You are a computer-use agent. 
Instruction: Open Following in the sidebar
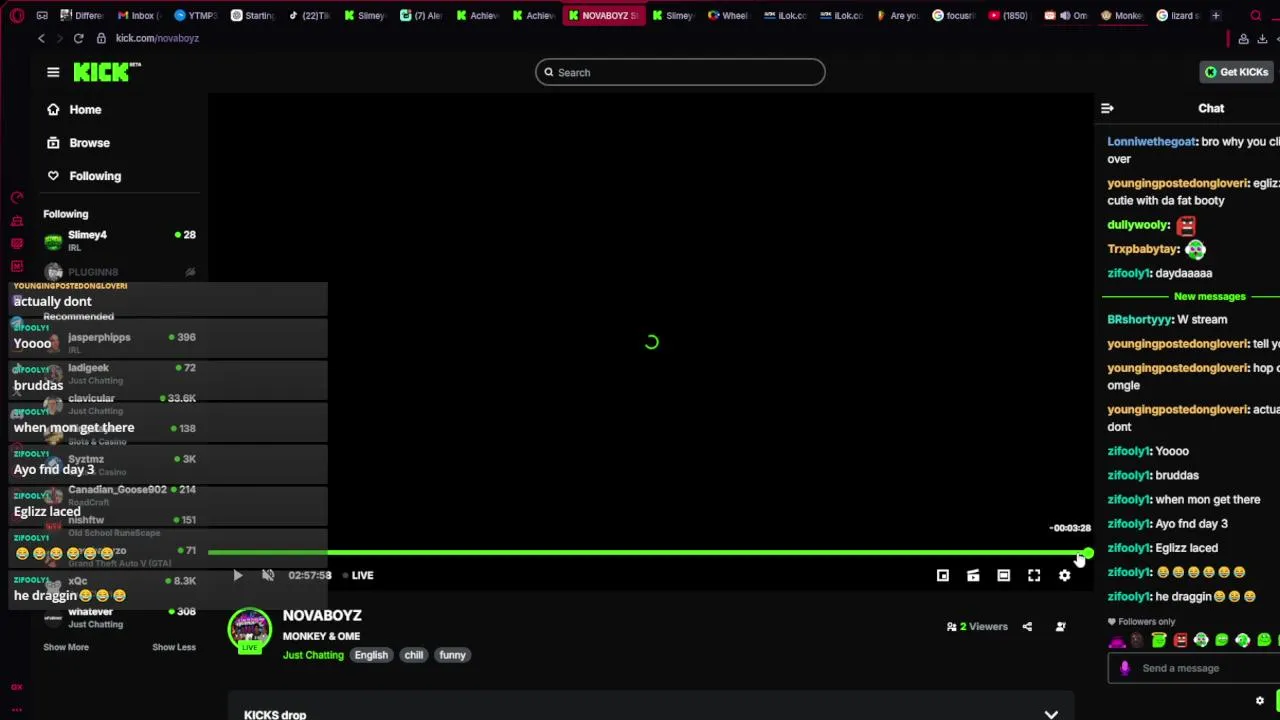pos(84,176)
